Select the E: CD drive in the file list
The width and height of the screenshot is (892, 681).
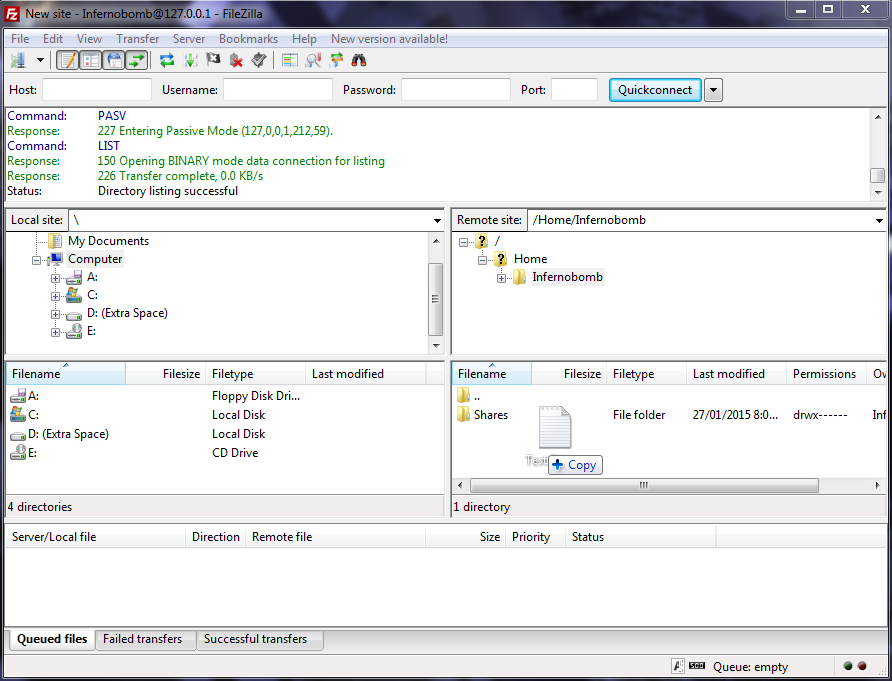point(225,453)
